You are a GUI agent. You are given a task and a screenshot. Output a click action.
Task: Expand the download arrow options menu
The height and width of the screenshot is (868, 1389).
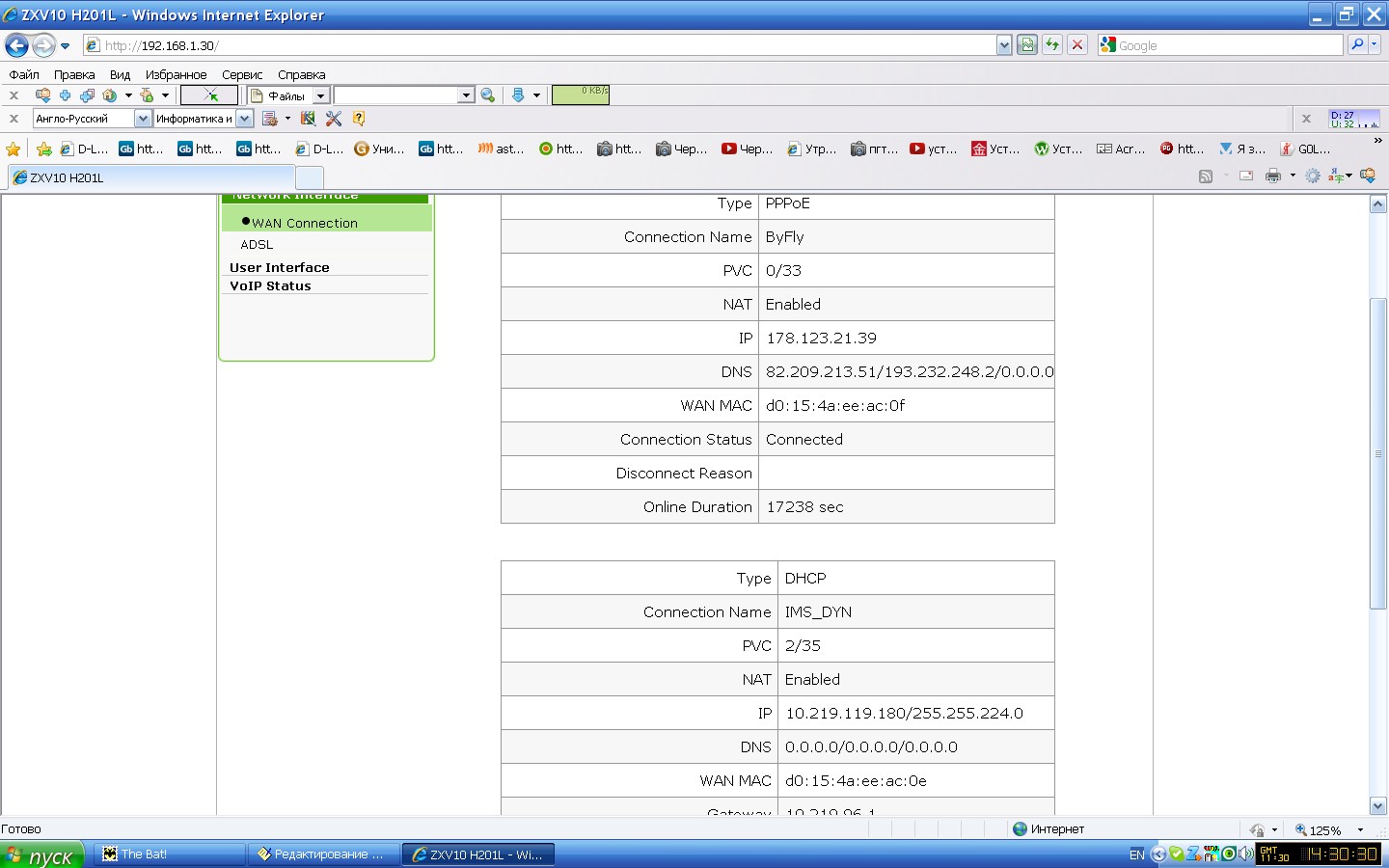tap(536, 95)
